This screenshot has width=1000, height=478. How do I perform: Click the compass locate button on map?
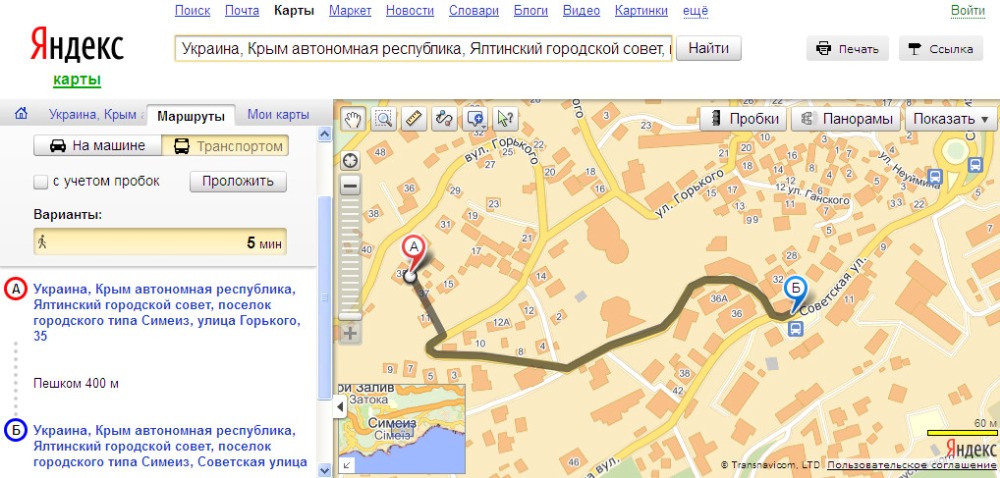pyautogui.click(x=351, y=160)
